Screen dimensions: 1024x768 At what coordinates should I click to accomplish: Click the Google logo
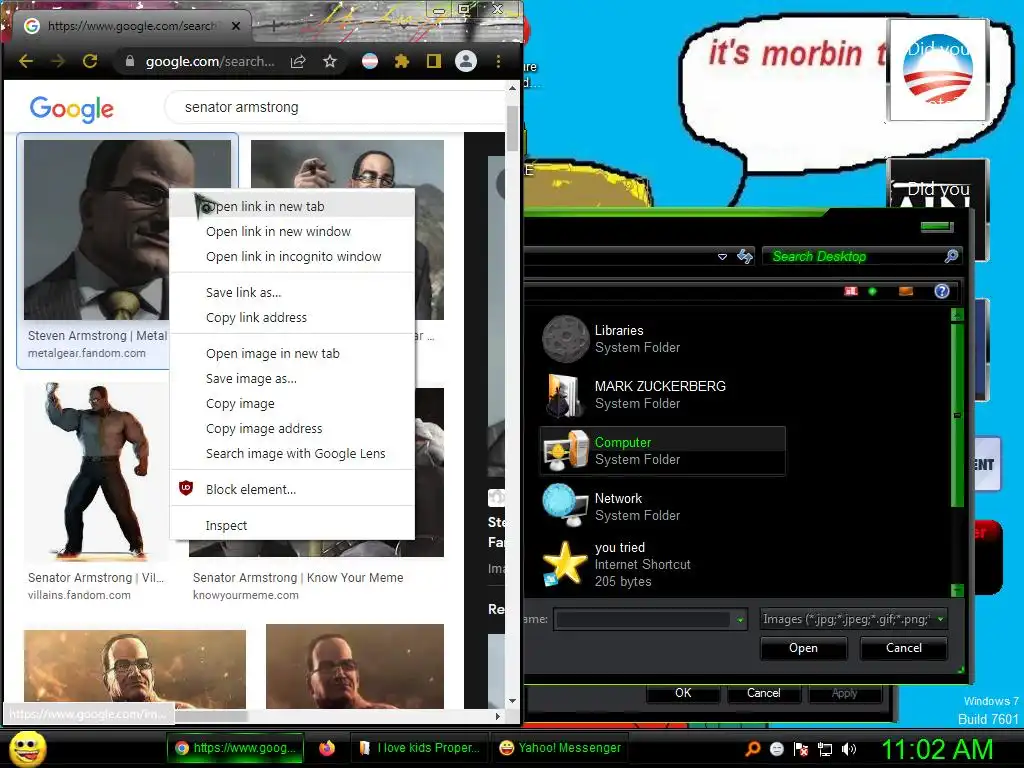coord(72,108)
